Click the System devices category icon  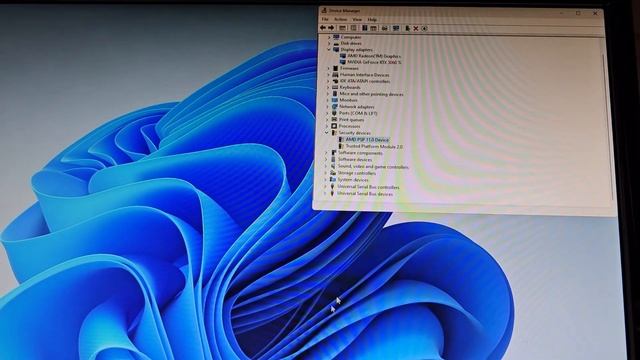(x=333, y=179)
